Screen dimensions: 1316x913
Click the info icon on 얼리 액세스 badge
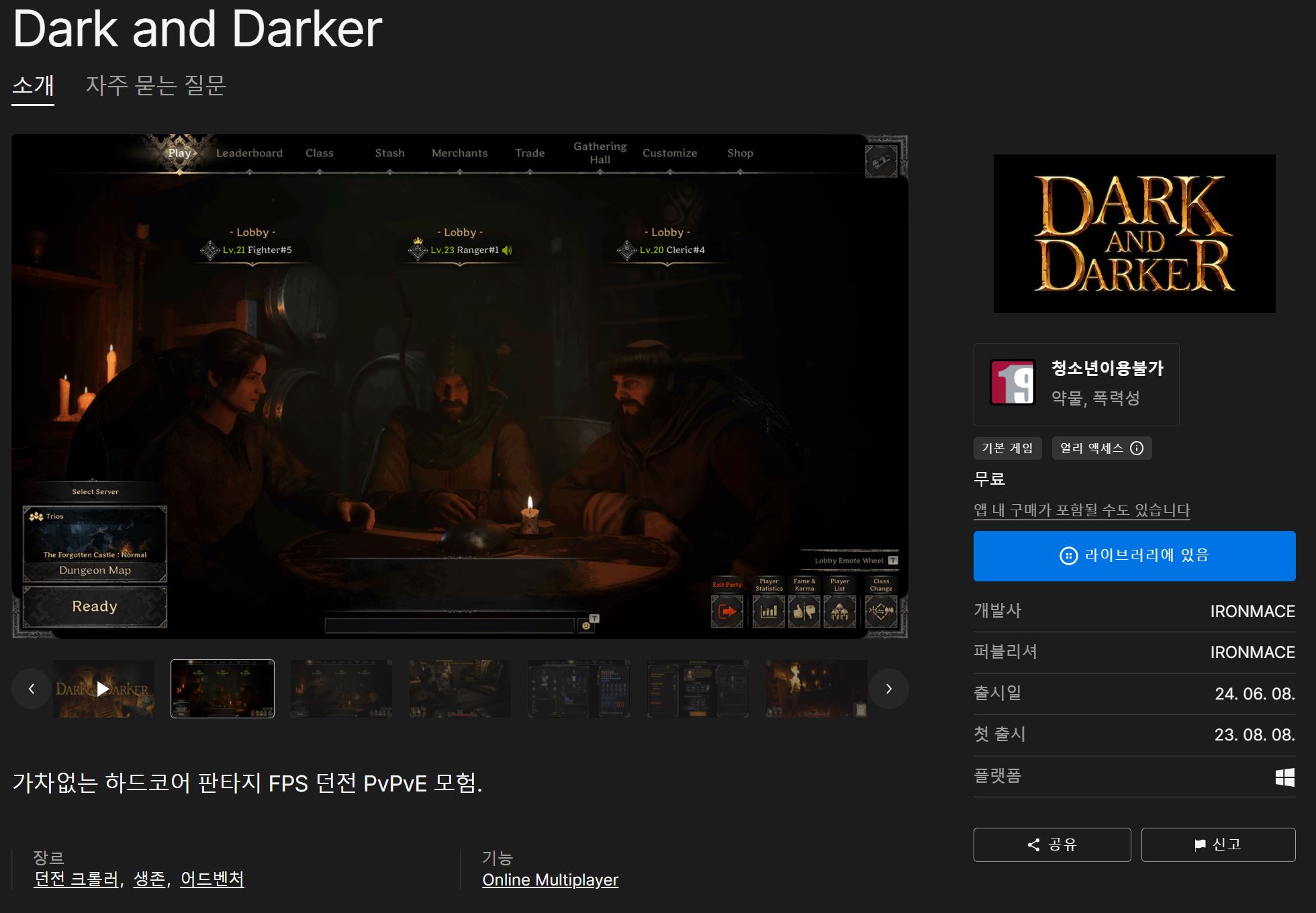click(1137, 448)
